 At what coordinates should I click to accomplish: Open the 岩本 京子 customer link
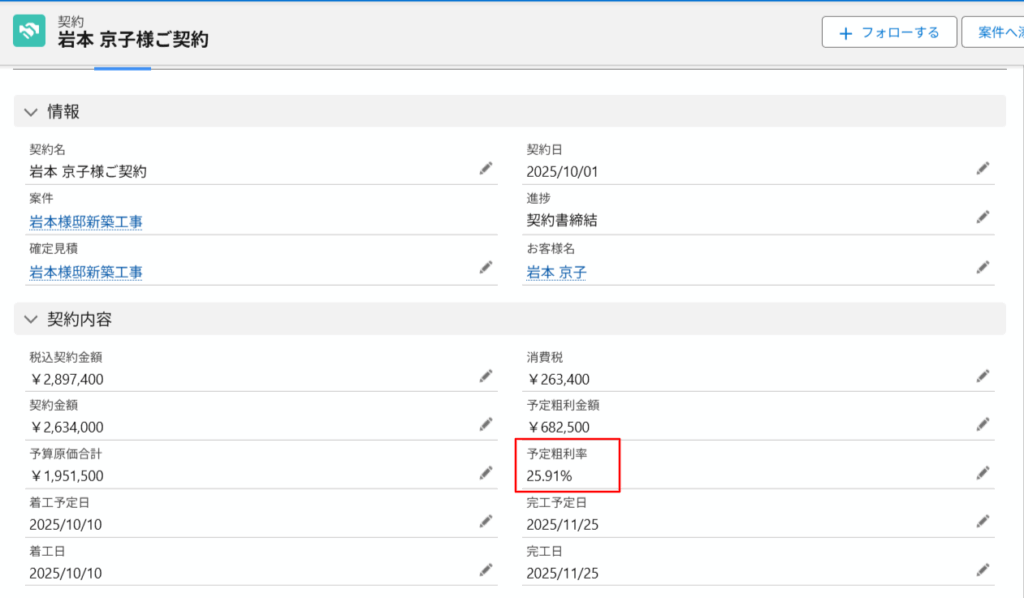point(556,272)
